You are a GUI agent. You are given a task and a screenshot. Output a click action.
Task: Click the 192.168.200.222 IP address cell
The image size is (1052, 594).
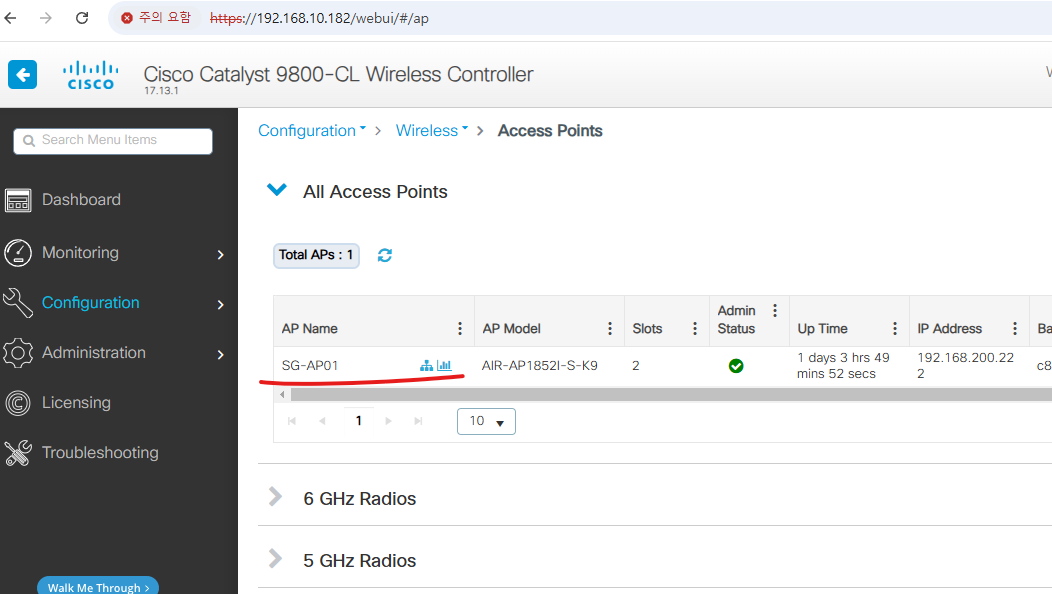(x=965, y=366)
